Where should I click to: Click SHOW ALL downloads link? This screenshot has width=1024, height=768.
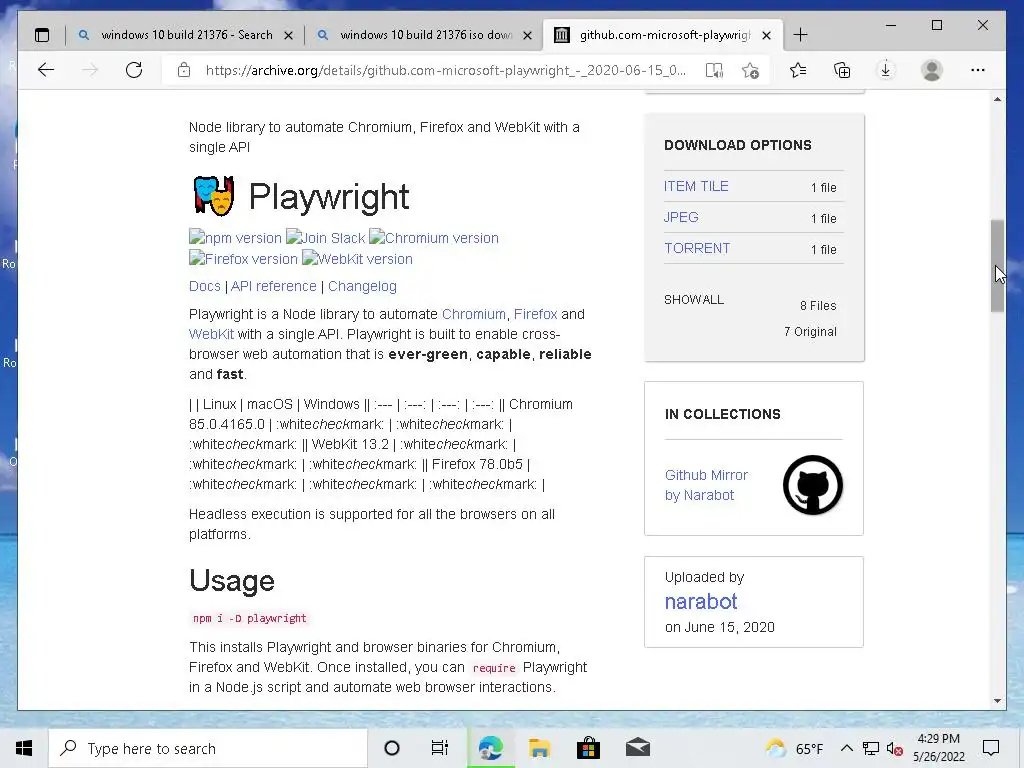pyautogui.click(x=694, y=300)
